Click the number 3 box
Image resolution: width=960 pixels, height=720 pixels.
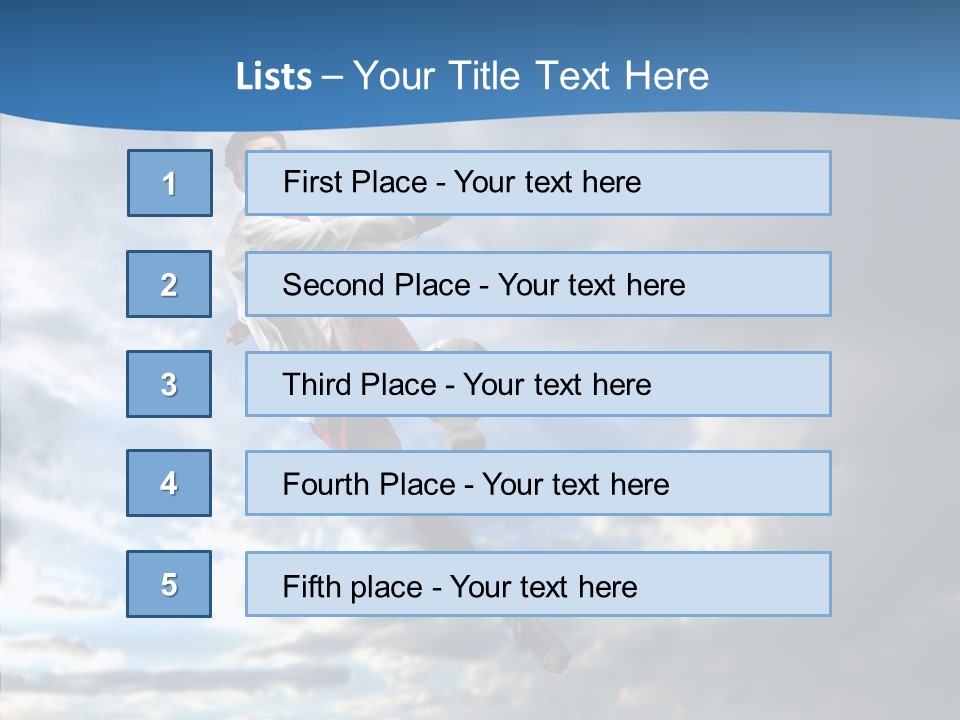click(169, 384)
